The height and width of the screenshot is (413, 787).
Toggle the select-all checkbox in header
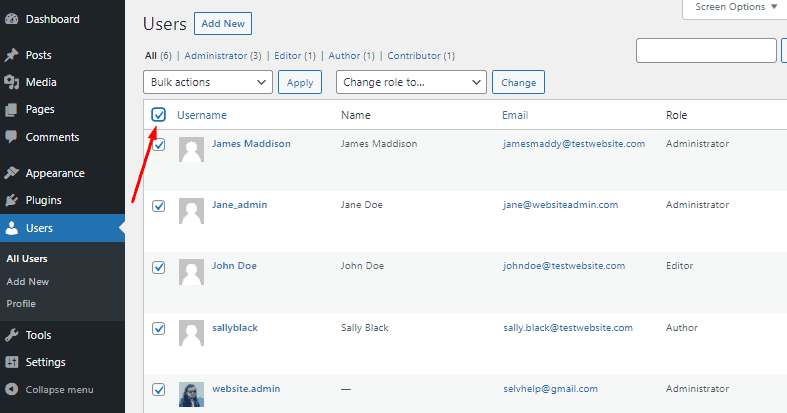pos(159,115)
